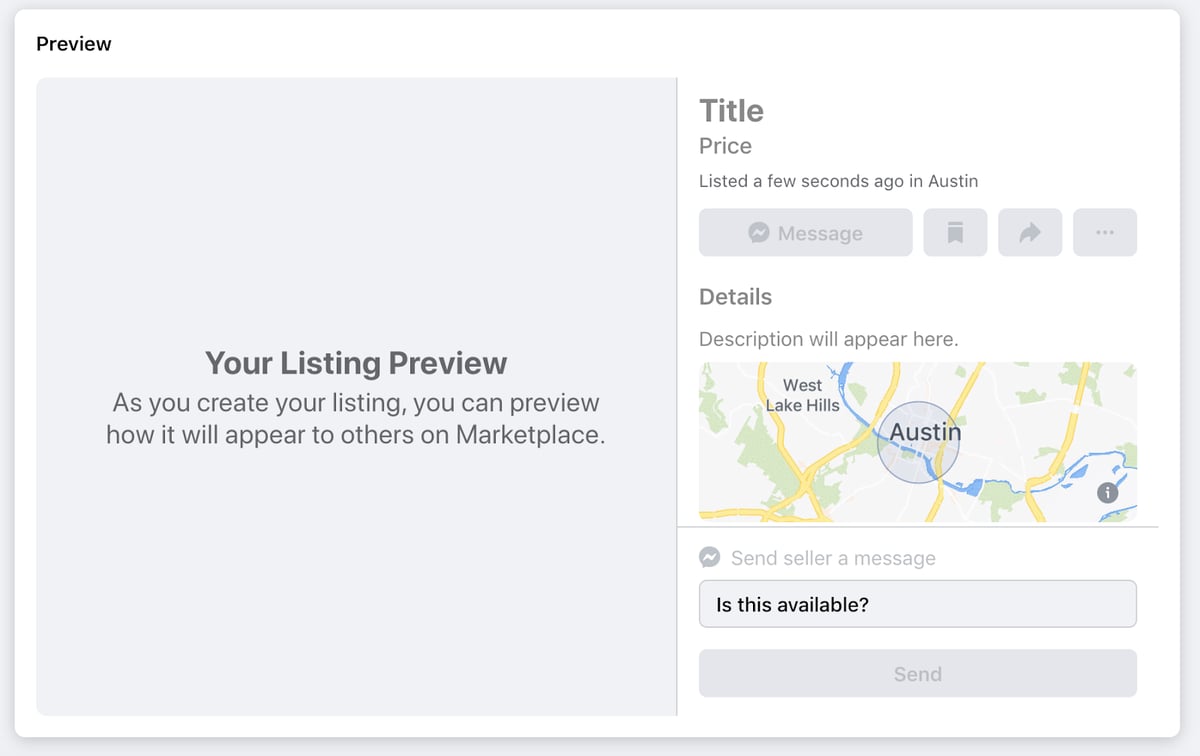Hit the Send button below the message field
The width and height of the screenshot is (1200, 756).
pos(917,673)
